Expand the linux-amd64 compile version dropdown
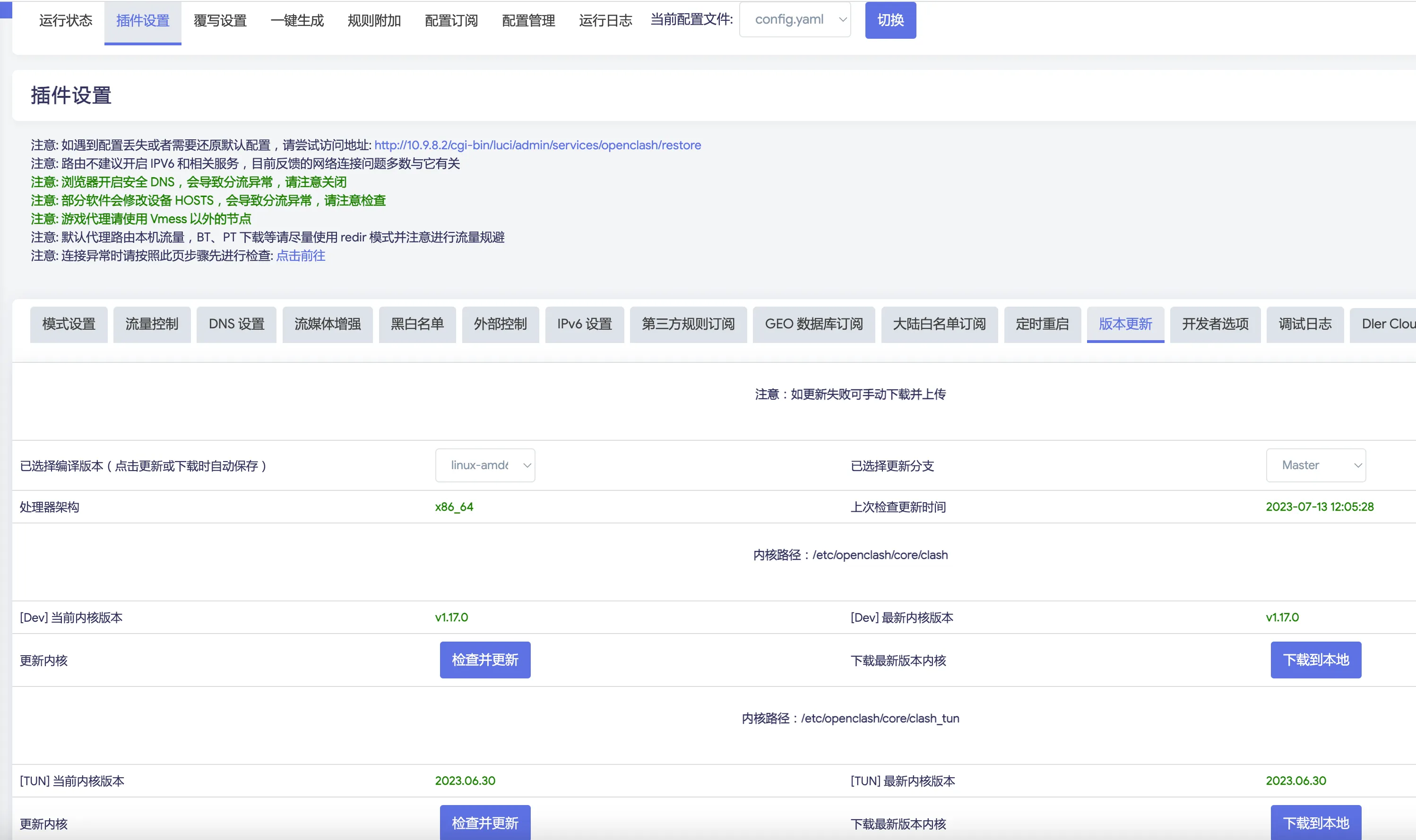This screenshot has height=840, width=1416. coord(484,465)
